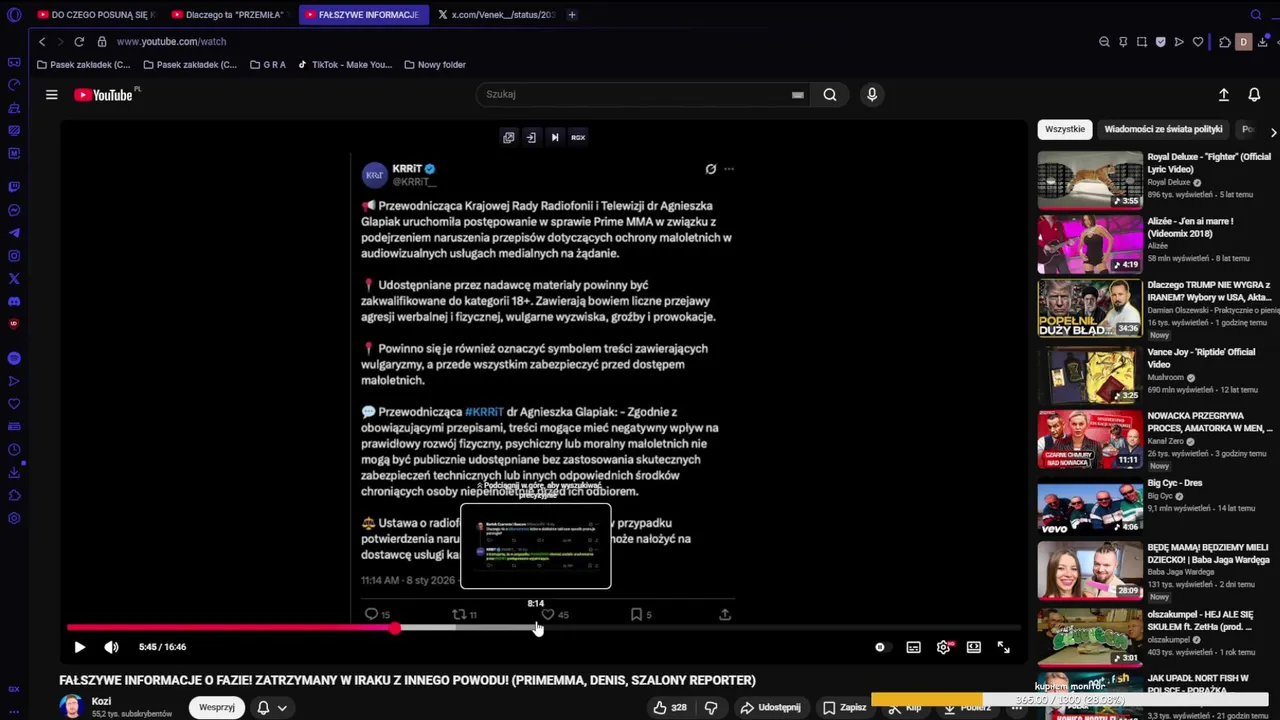Open the extensions cube icon

pyautogui.click(x=1225, y=42)
